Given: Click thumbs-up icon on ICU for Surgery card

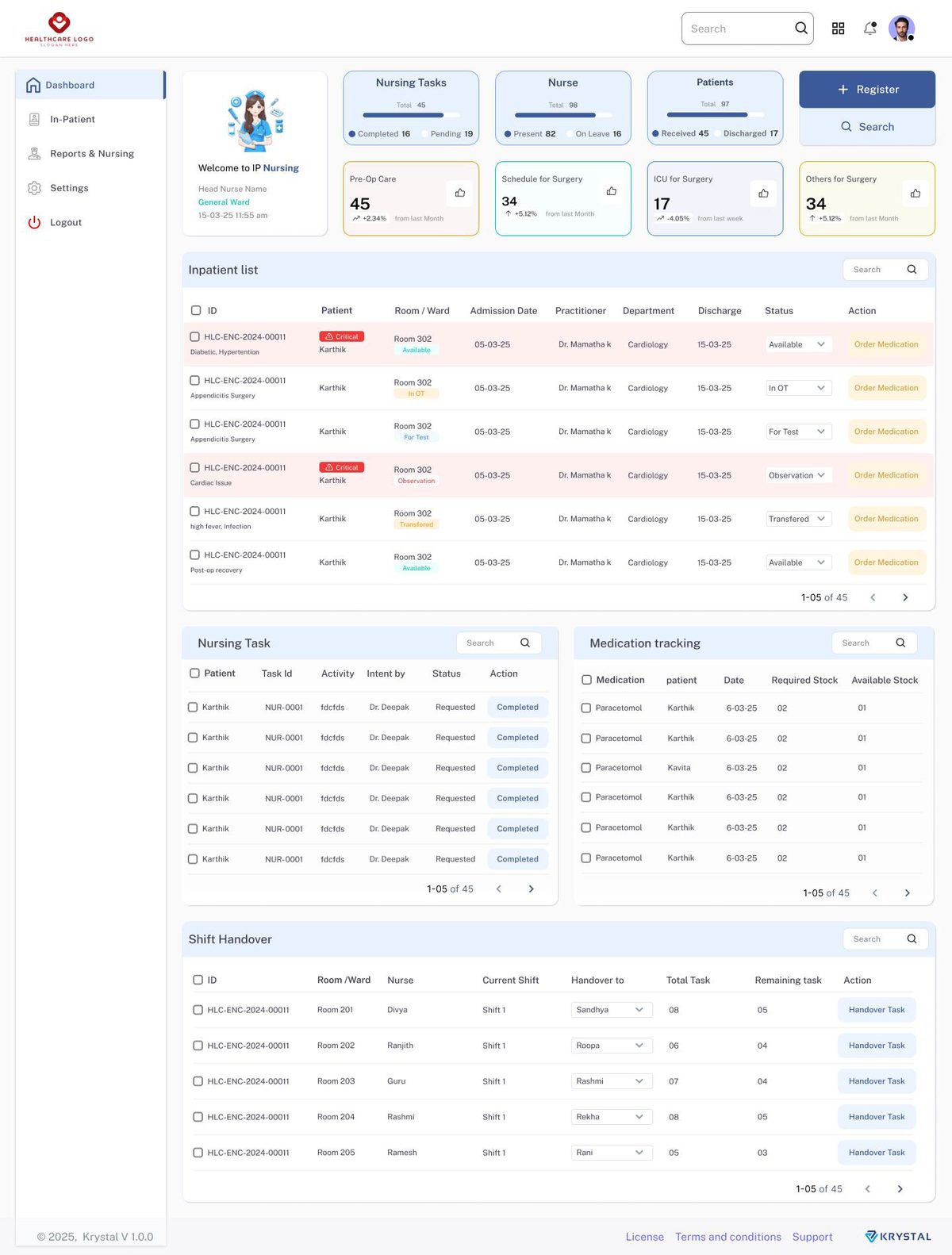Looking at the screenshot, I should (x=763, y=193).
